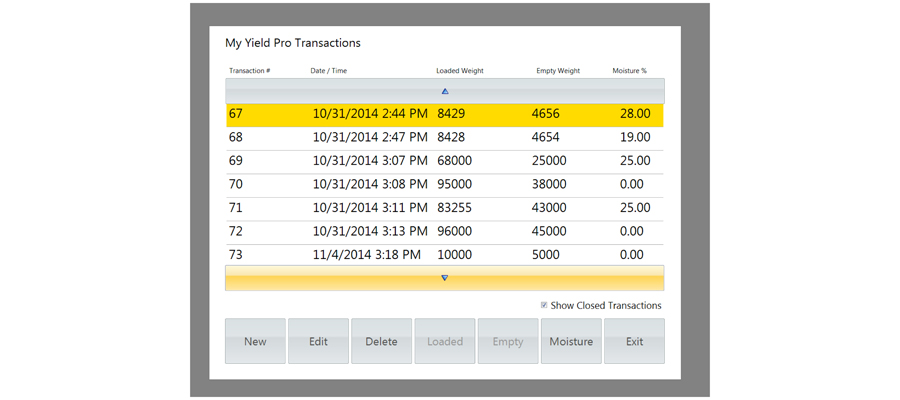This screenshot has width=900, height=400.
Task: Click date 10/31/2014 3:07 PM
Action: [370, 161]
